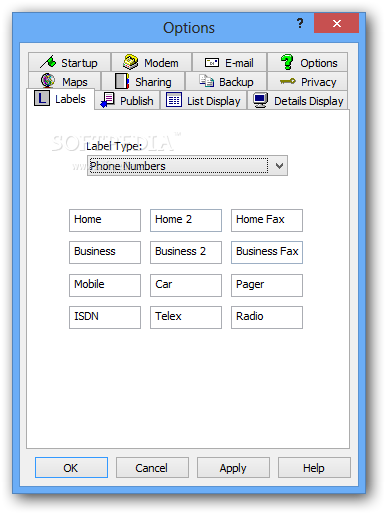Open the Label Type dropdown arrow
Viewport: 386px width, 514px height.
click(279, 166)
